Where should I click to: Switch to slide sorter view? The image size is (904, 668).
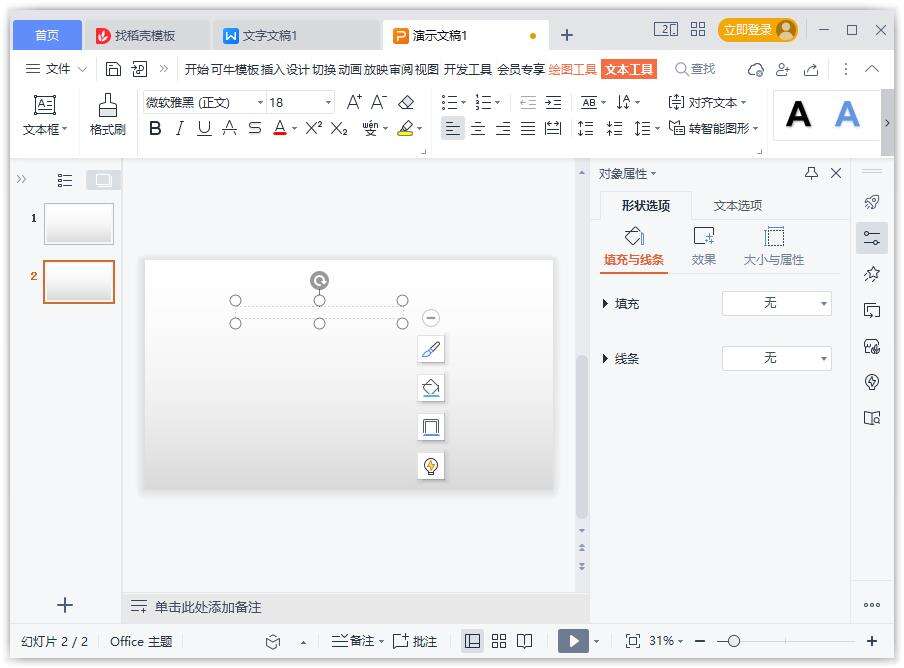499,641
